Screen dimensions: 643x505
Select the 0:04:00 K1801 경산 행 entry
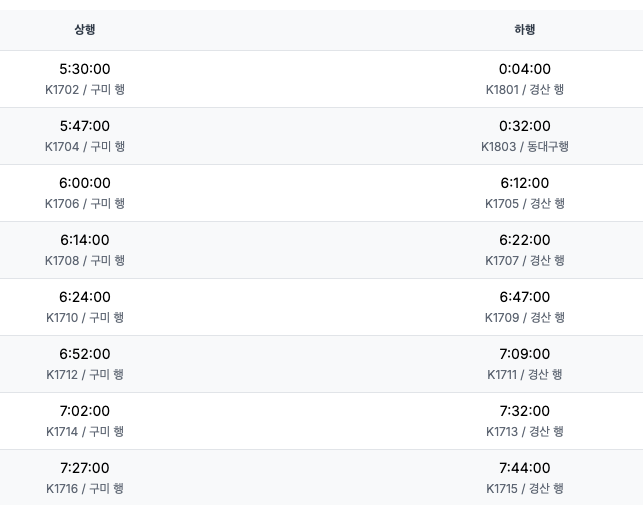524,79
